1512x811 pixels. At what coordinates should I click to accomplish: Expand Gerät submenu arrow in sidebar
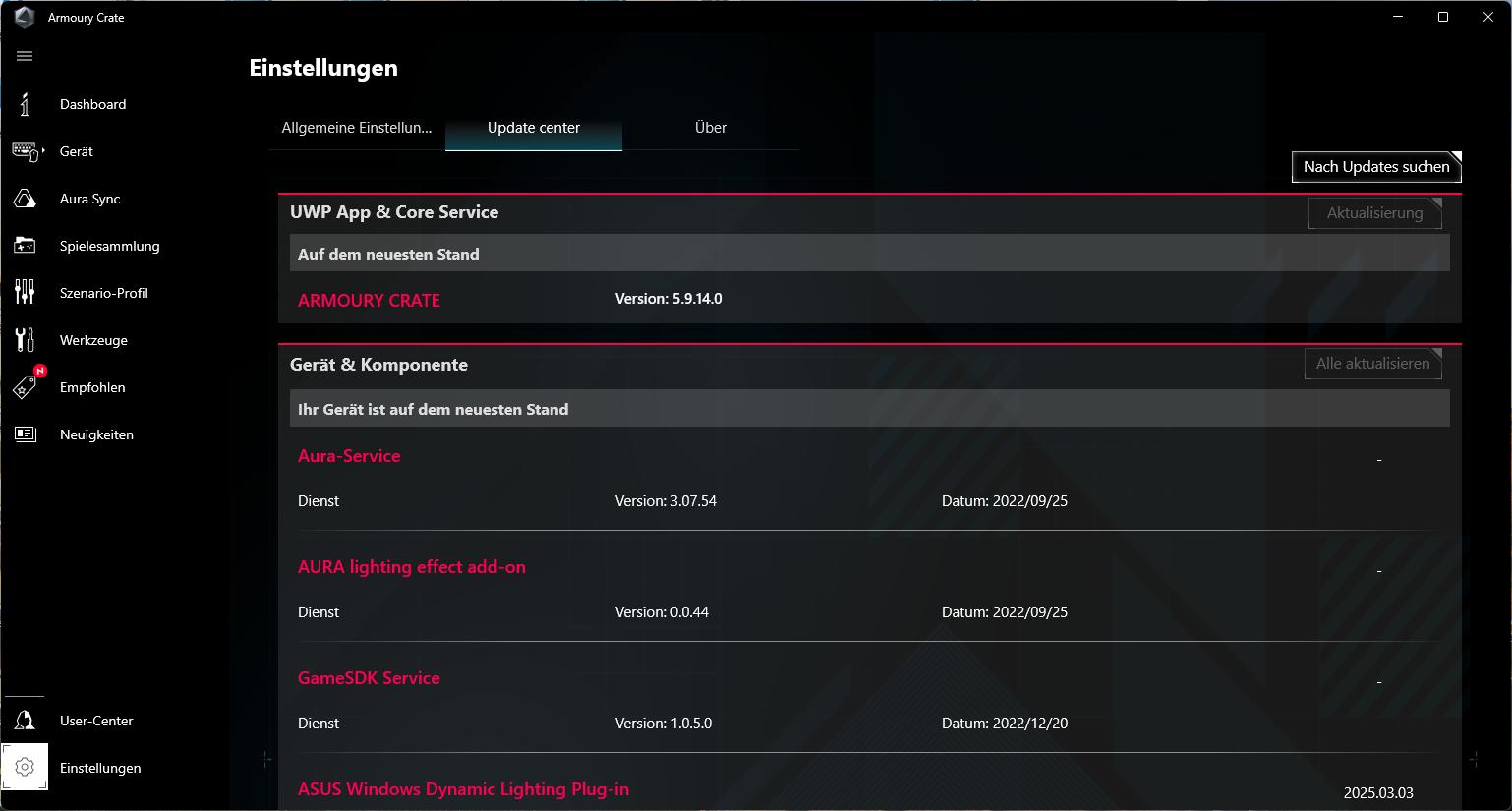(43, 151)
